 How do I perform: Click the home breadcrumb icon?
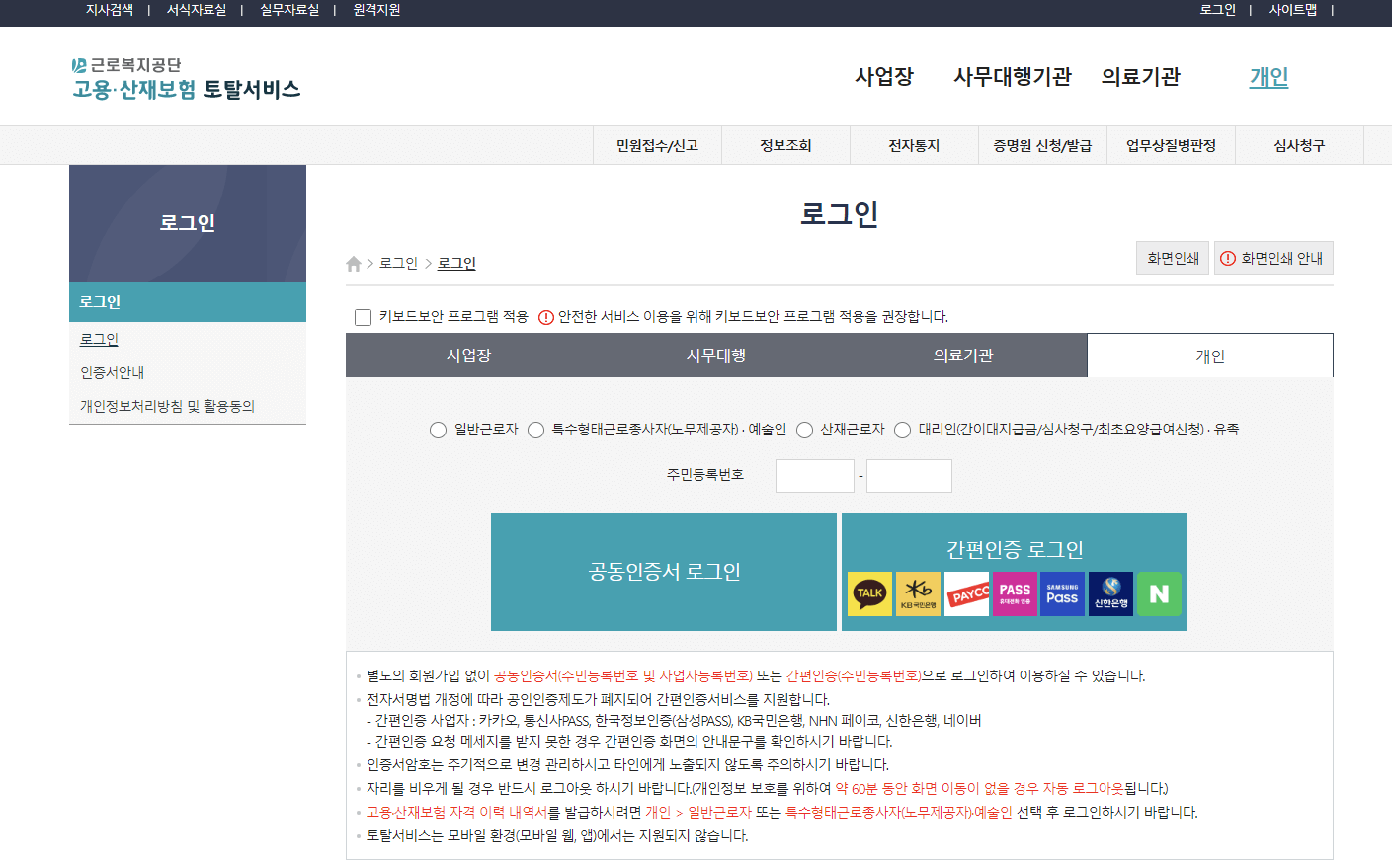pyautogui.click(x=353, y=262)
